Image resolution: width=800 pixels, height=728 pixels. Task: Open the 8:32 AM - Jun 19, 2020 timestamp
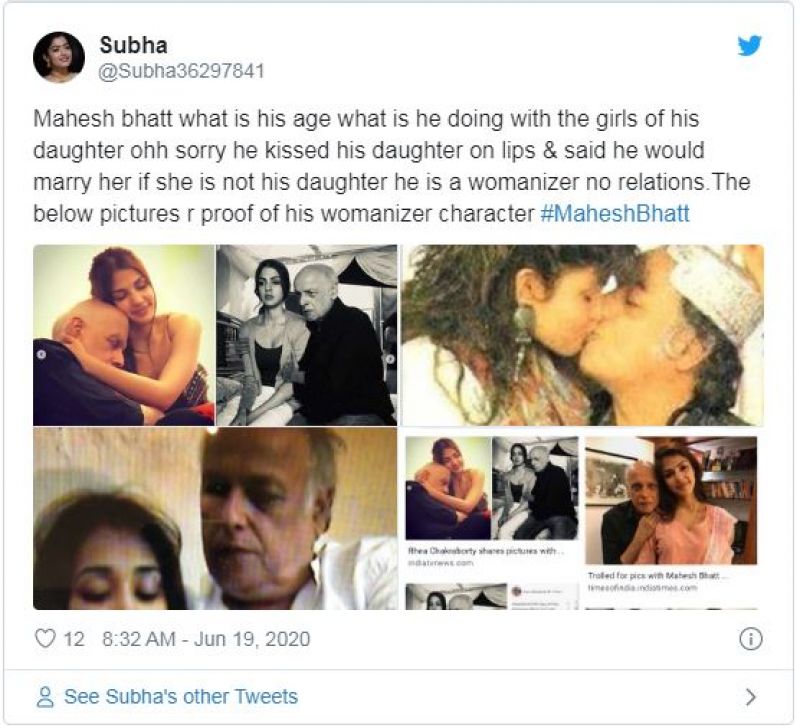(206, 639)
